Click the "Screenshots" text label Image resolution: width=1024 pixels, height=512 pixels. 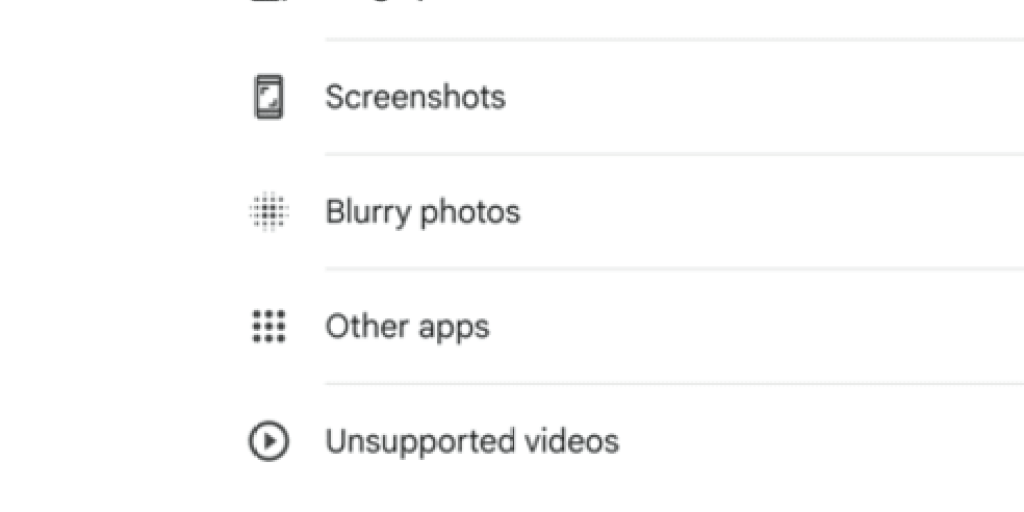(x=415, y=97)
